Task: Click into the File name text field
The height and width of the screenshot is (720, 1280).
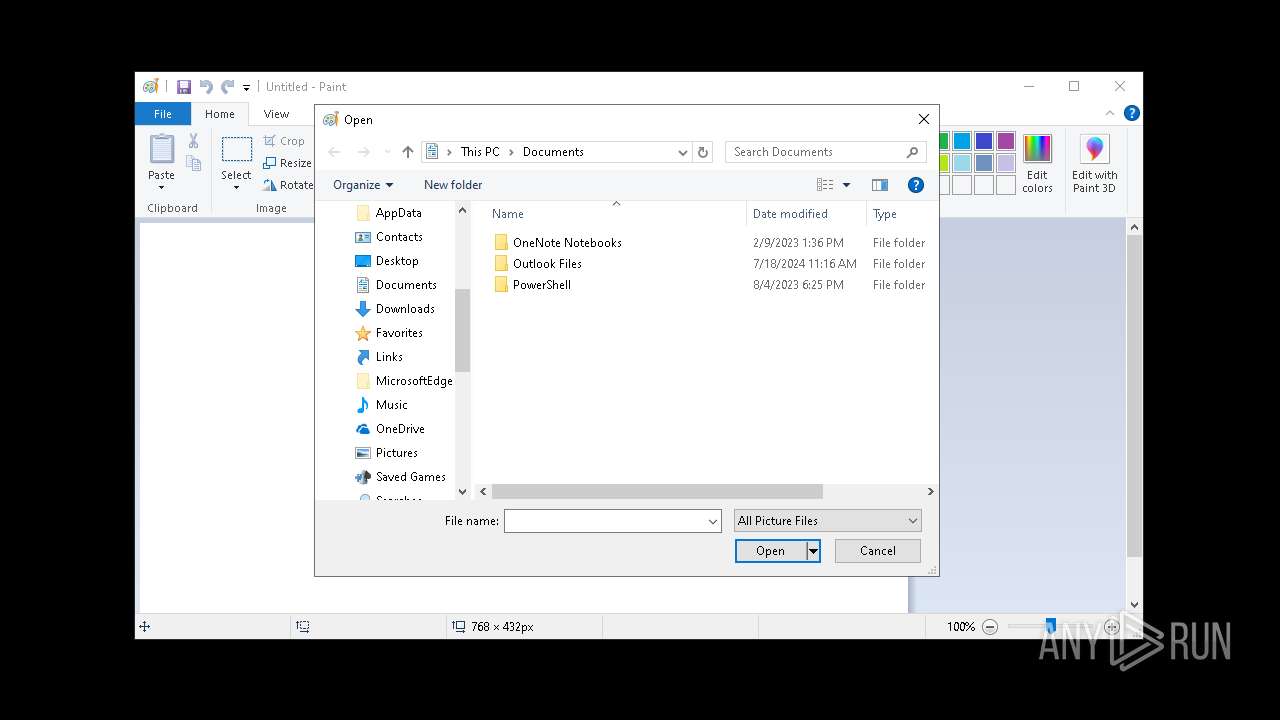Action: [605, 521]
